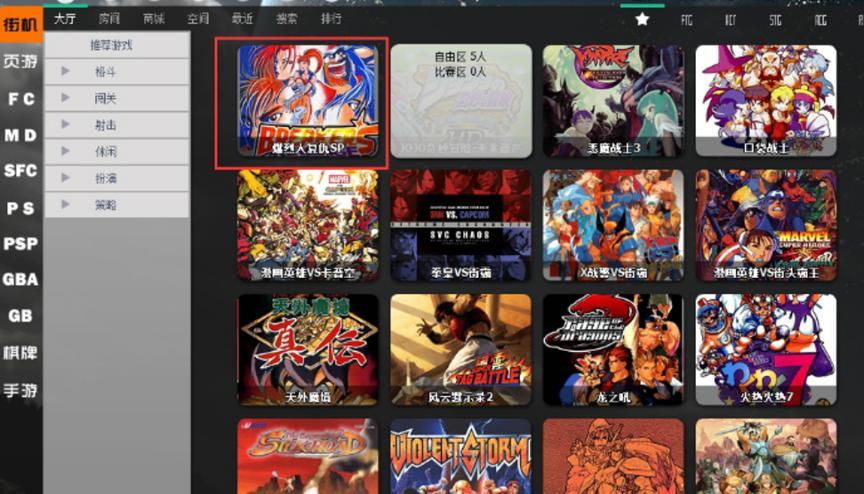
Task: Switch to the 大厅 tab
Action: click(x=65, y=19)
